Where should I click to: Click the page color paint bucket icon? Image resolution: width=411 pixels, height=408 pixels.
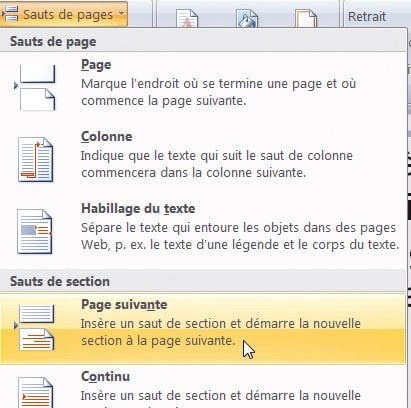247,18
